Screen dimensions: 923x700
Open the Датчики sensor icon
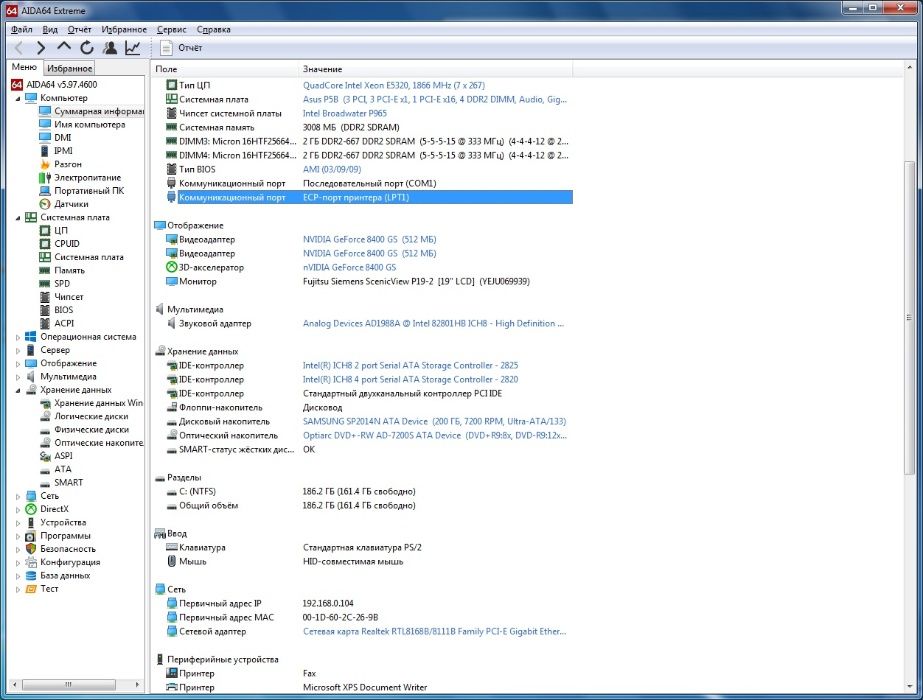45,204
